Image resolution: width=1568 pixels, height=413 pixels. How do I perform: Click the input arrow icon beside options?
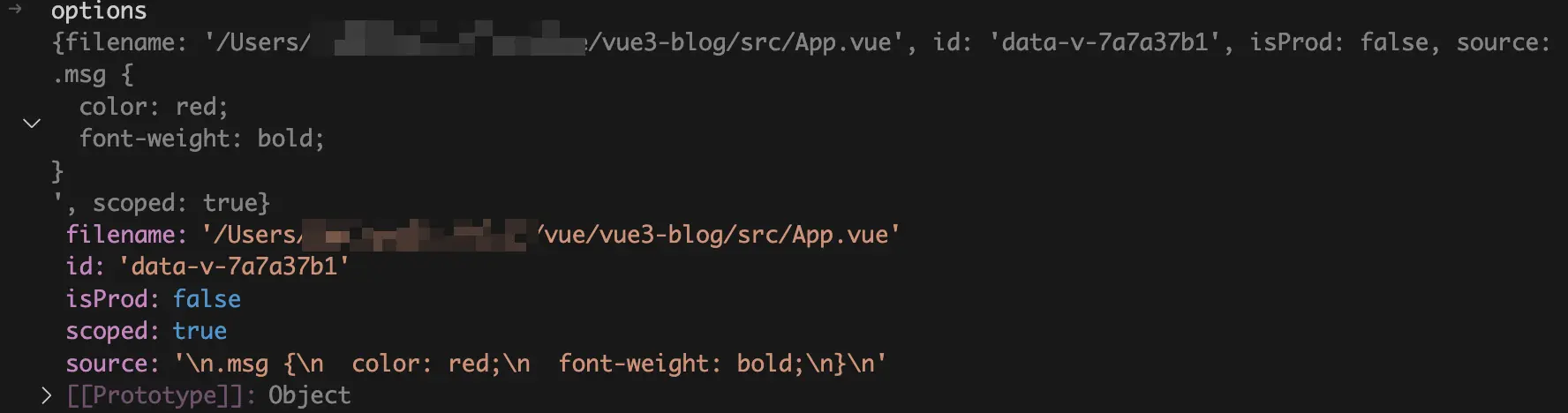pyautogui.click(x=15, y=10)
